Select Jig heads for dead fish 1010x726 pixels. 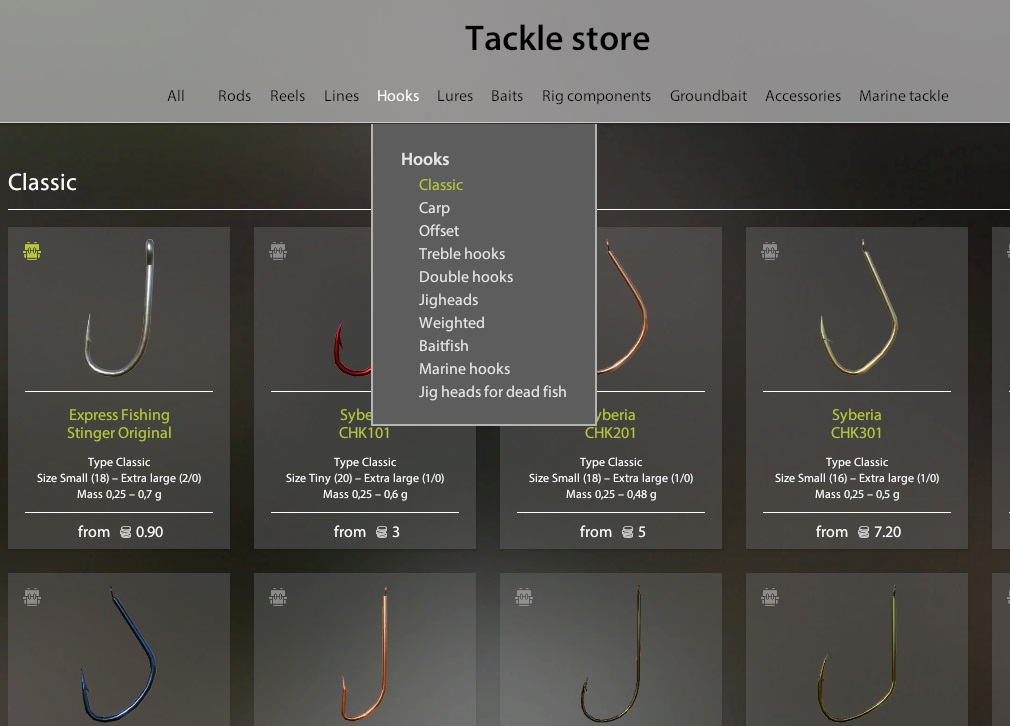tap(493, 392)
